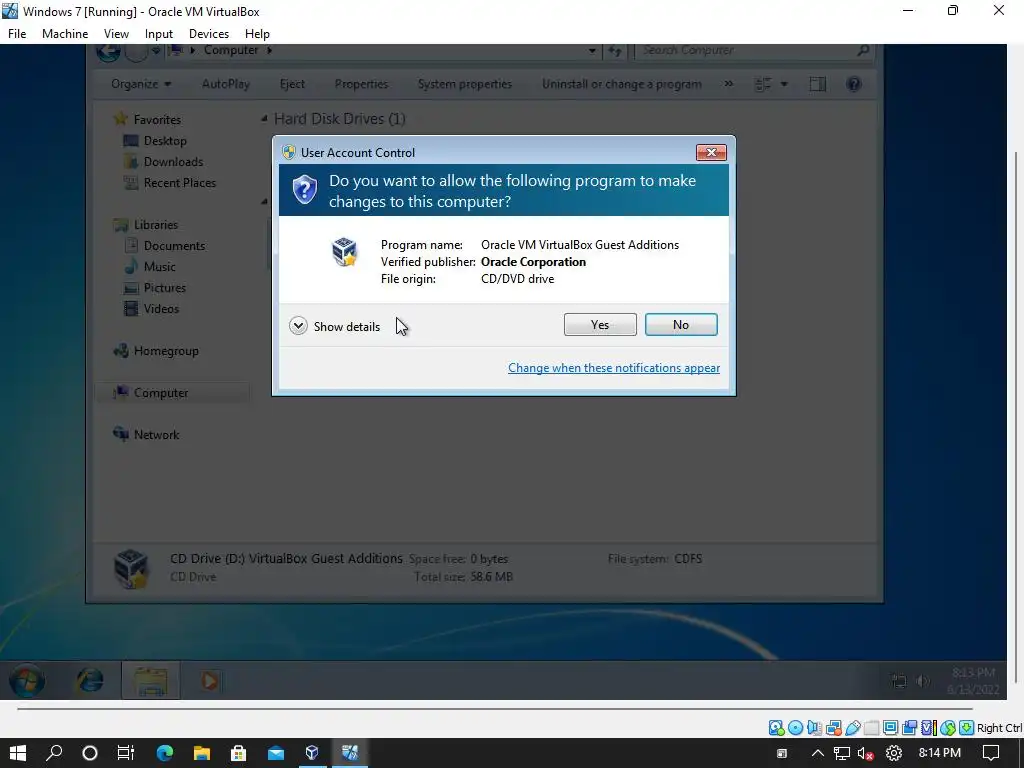Image resolution: width=1024 pixels, height=768 pixels.
Task: Click the mouse integration status icon
Action: click(x=948, y=728)
